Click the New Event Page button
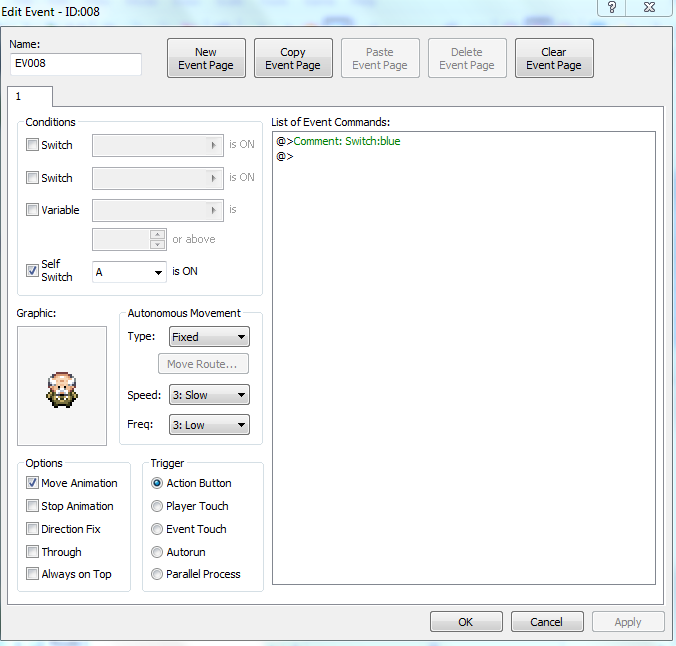This screenshot has height=646, width=676. tap(206, 59)
